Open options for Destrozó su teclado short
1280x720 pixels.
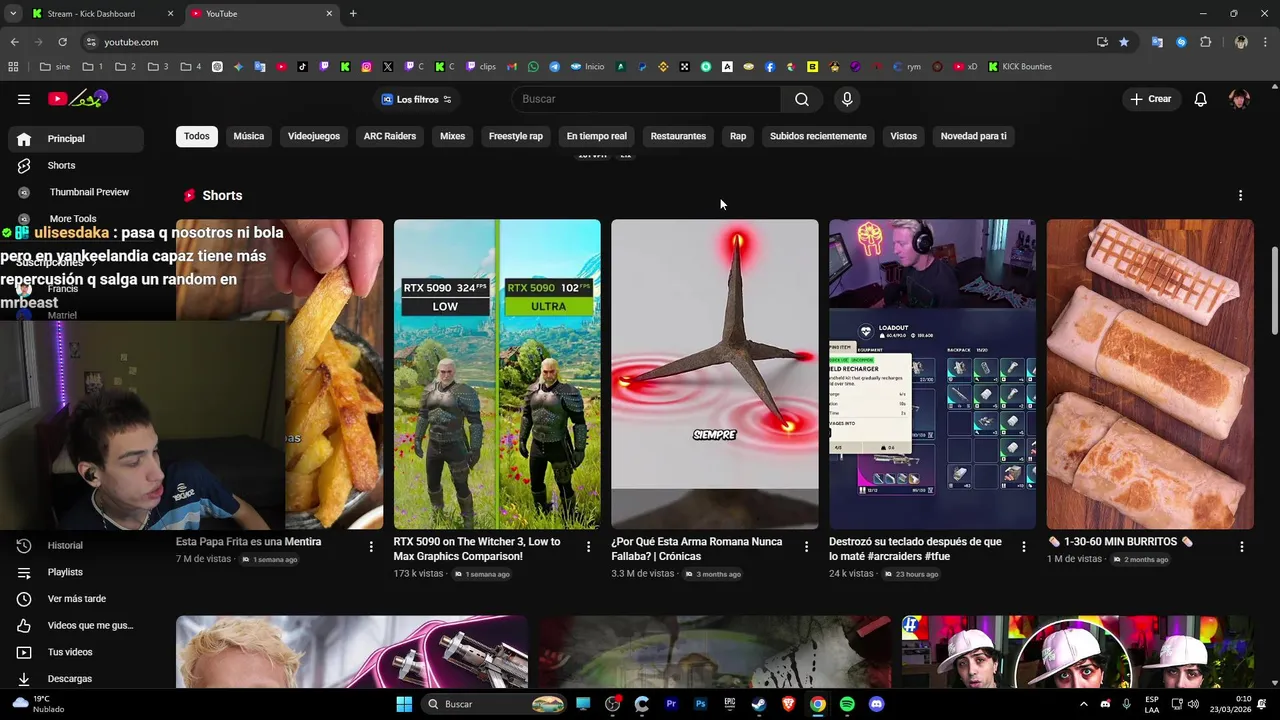1023,547
